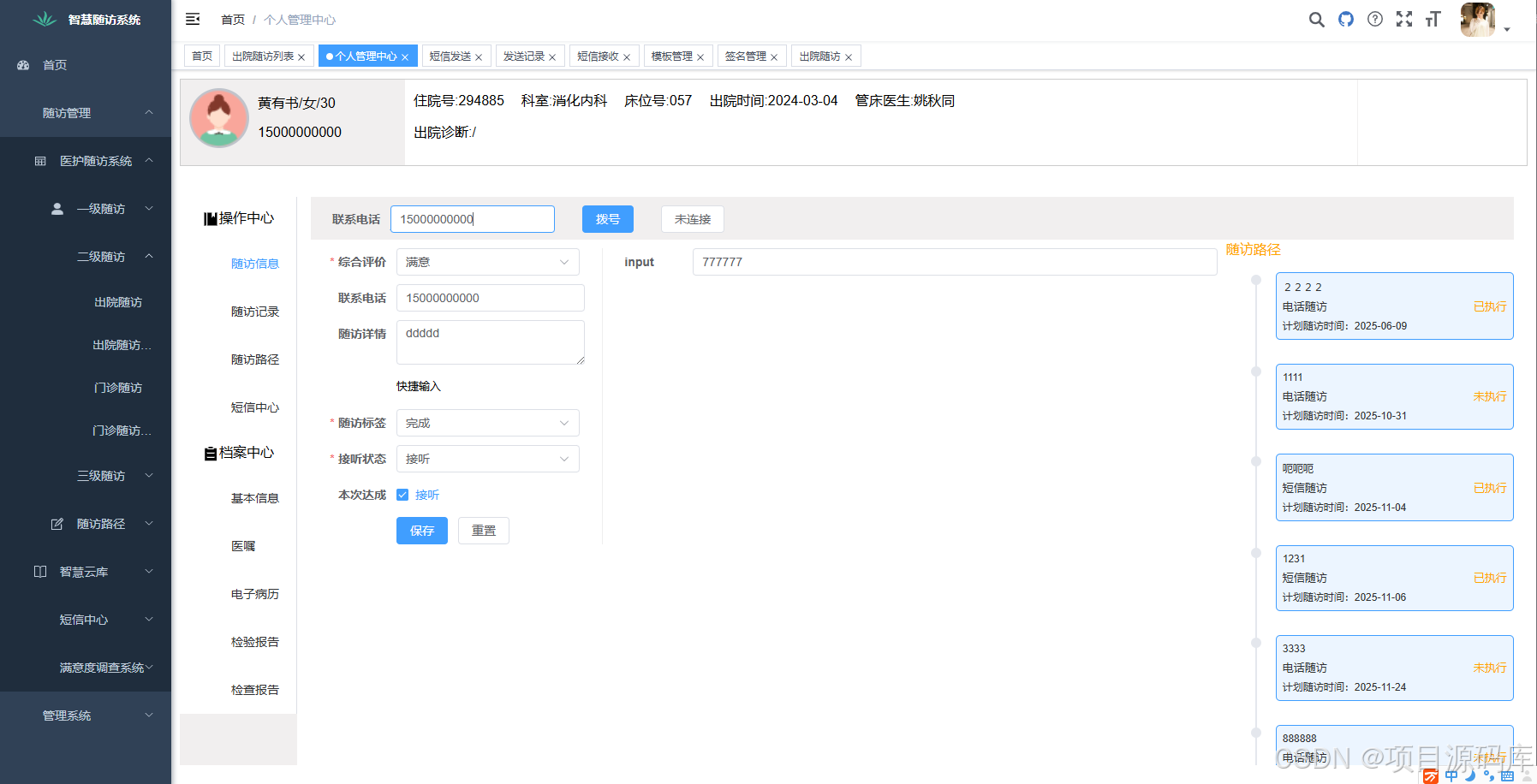Open 医嘱 in the archive center
The image size is (1537, 784).
[x=243, y=546]
